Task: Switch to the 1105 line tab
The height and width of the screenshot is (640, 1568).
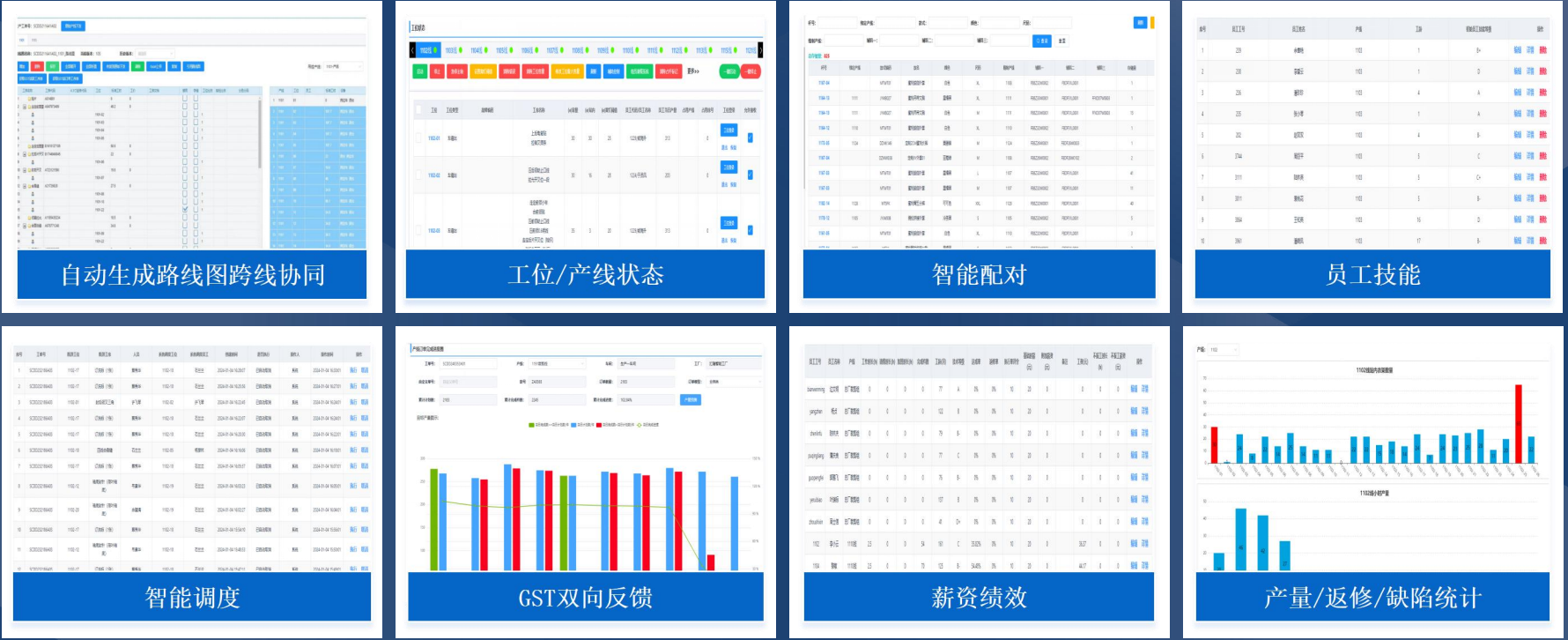Action: (503, 50)
